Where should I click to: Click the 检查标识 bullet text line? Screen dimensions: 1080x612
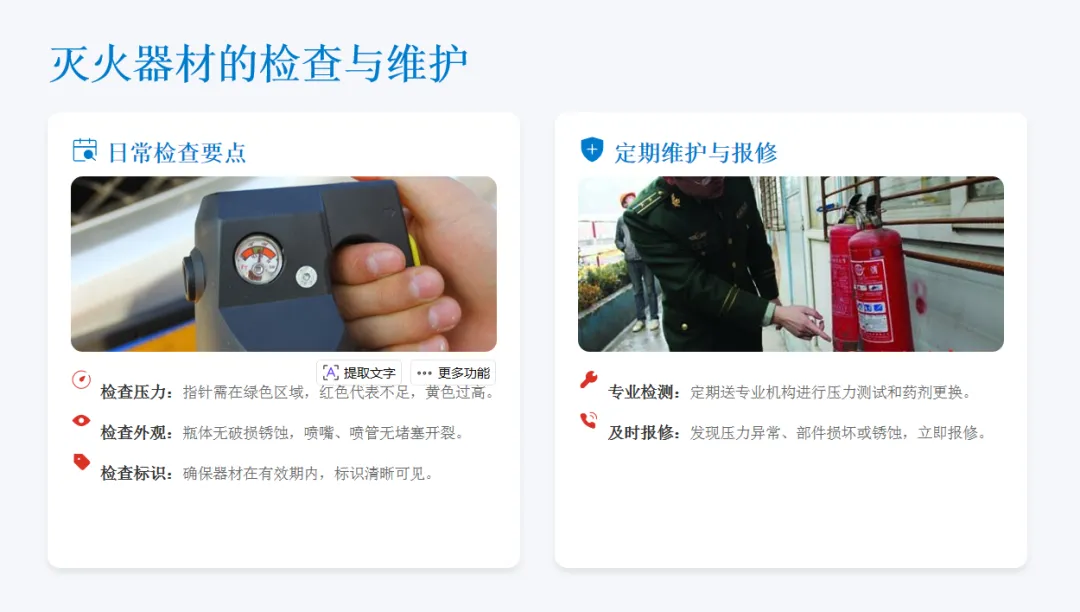267,474
